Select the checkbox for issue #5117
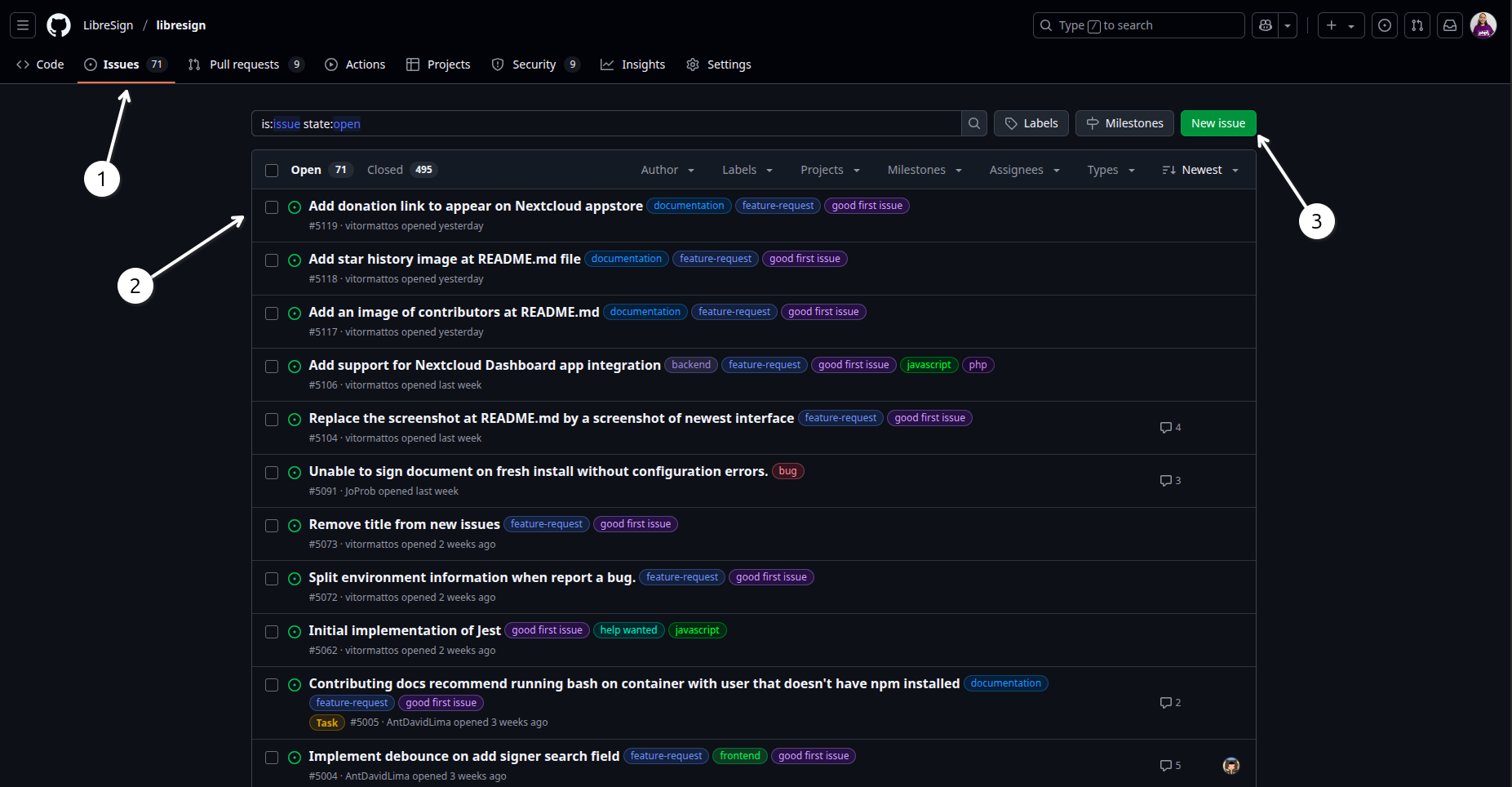The height and width of the screenshot is (787, 1512). click(272, 313)
